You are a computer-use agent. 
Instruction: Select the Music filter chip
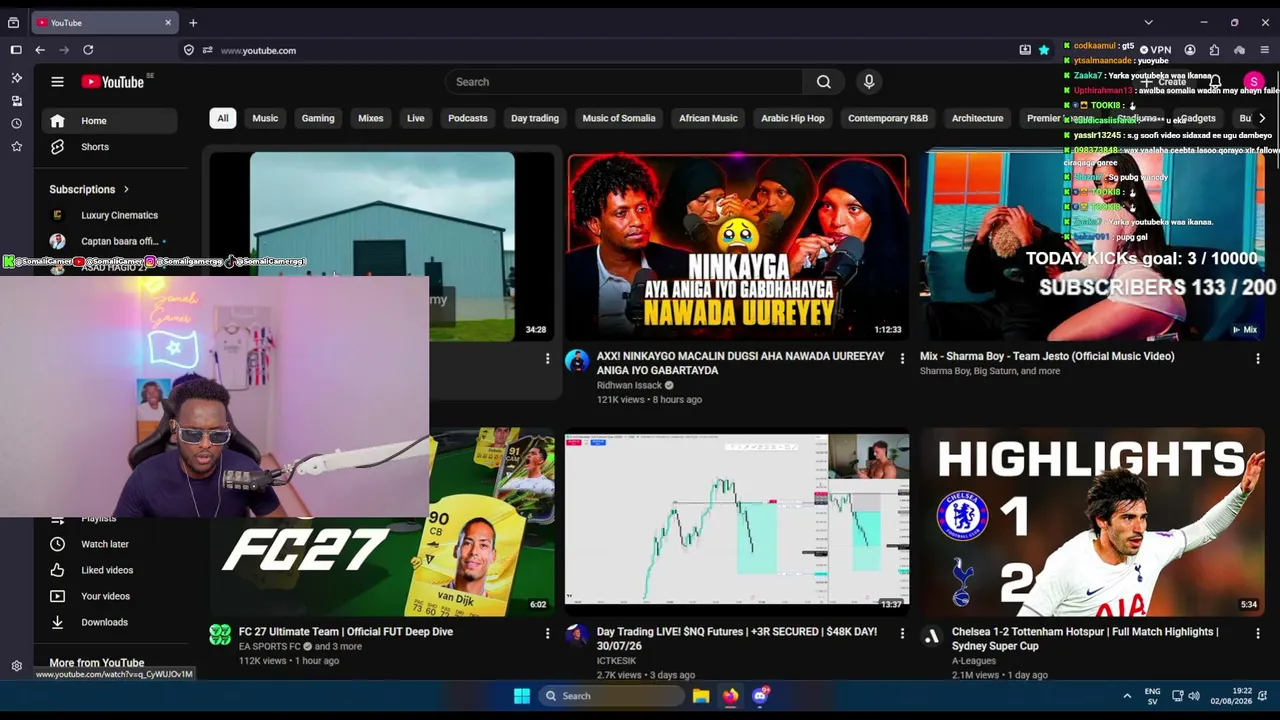pyautogui.click(x=265, y=118)
